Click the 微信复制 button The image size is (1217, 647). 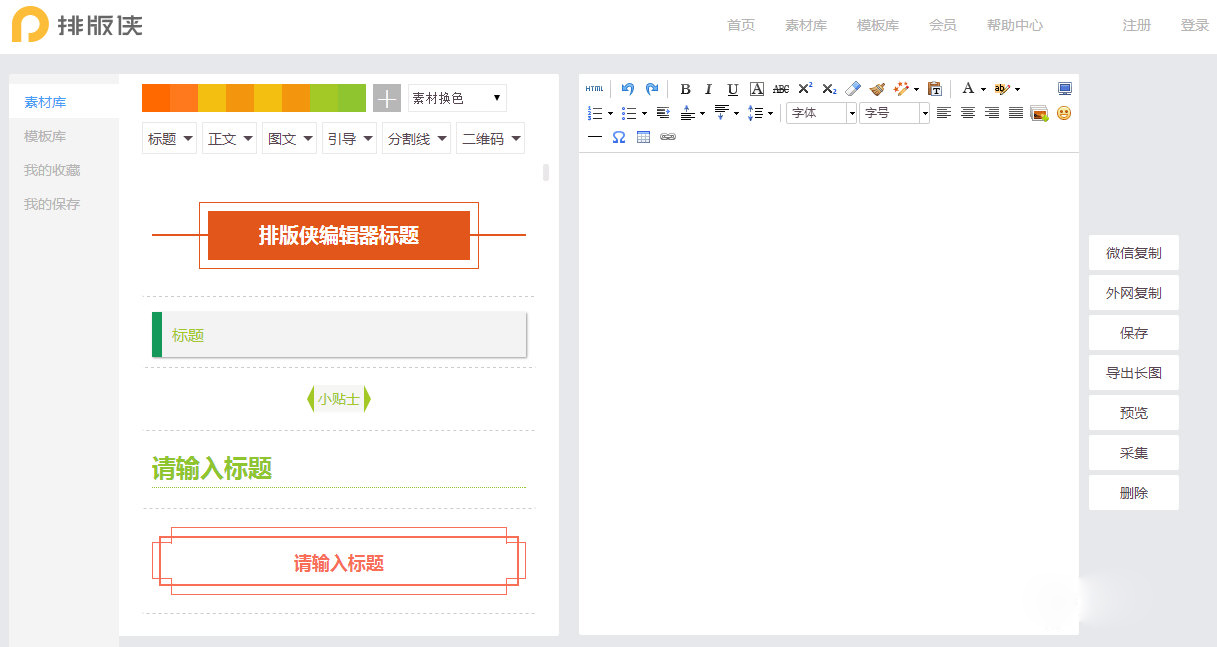pyautogui.click(x=1133, y=252)
